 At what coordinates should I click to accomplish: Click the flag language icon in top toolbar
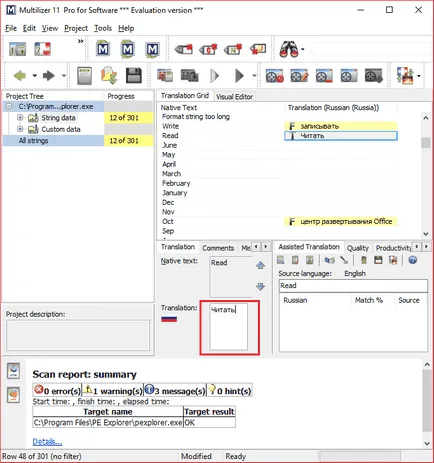(x=43, y=49)
